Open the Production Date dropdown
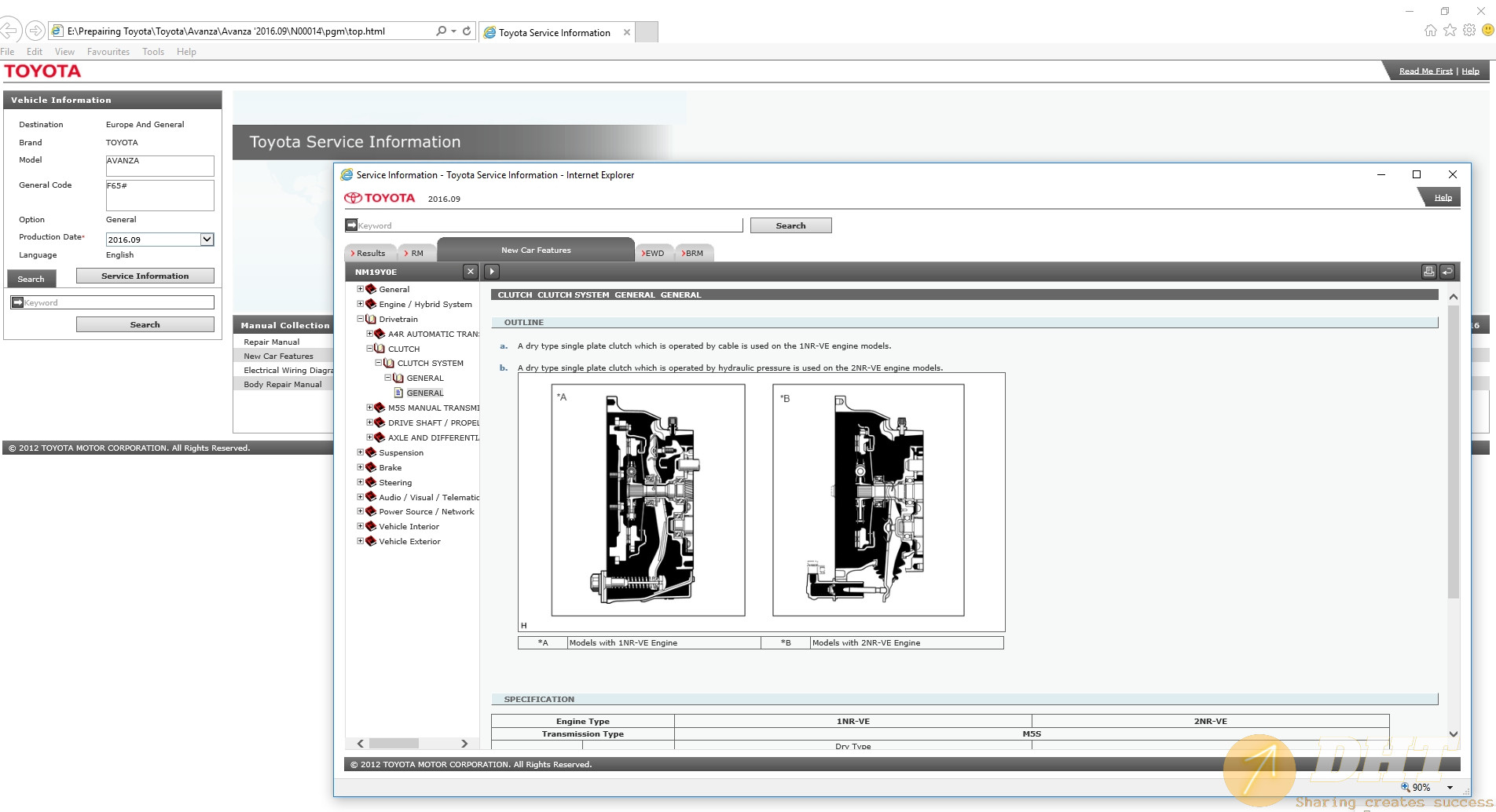The height and width of the screenshot is (812, 1496). (207, 240)
